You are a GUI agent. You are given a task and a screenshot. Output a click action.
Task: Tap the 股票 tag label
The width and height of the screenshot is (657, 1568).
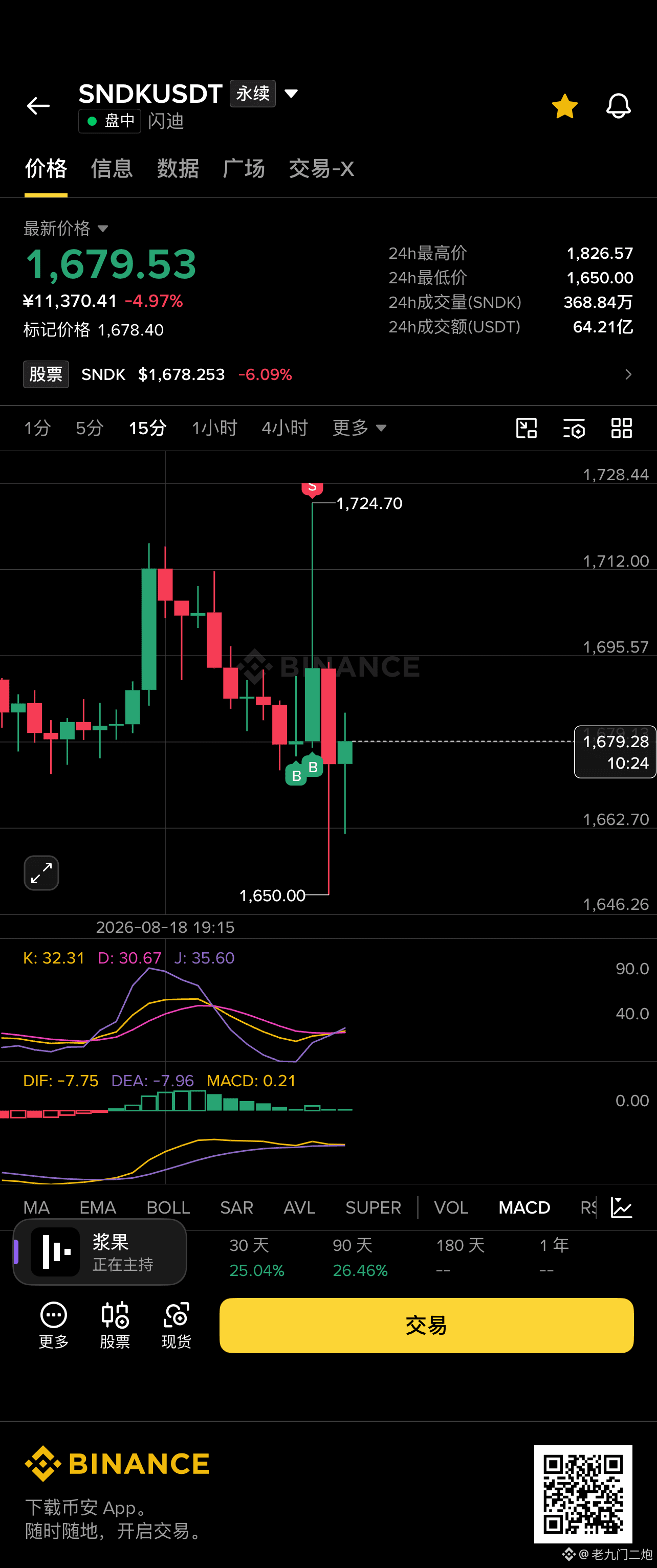pyautogui.click(x=46, y=374)
